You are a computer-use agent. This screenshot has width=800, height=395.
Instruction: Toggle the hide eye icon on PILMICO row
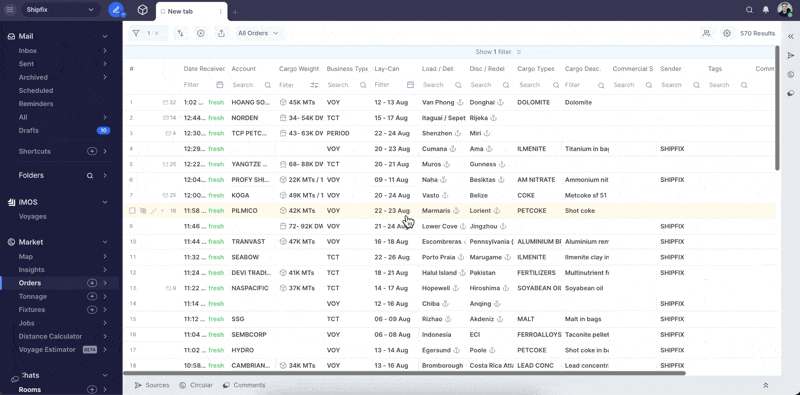click(143, 211)
